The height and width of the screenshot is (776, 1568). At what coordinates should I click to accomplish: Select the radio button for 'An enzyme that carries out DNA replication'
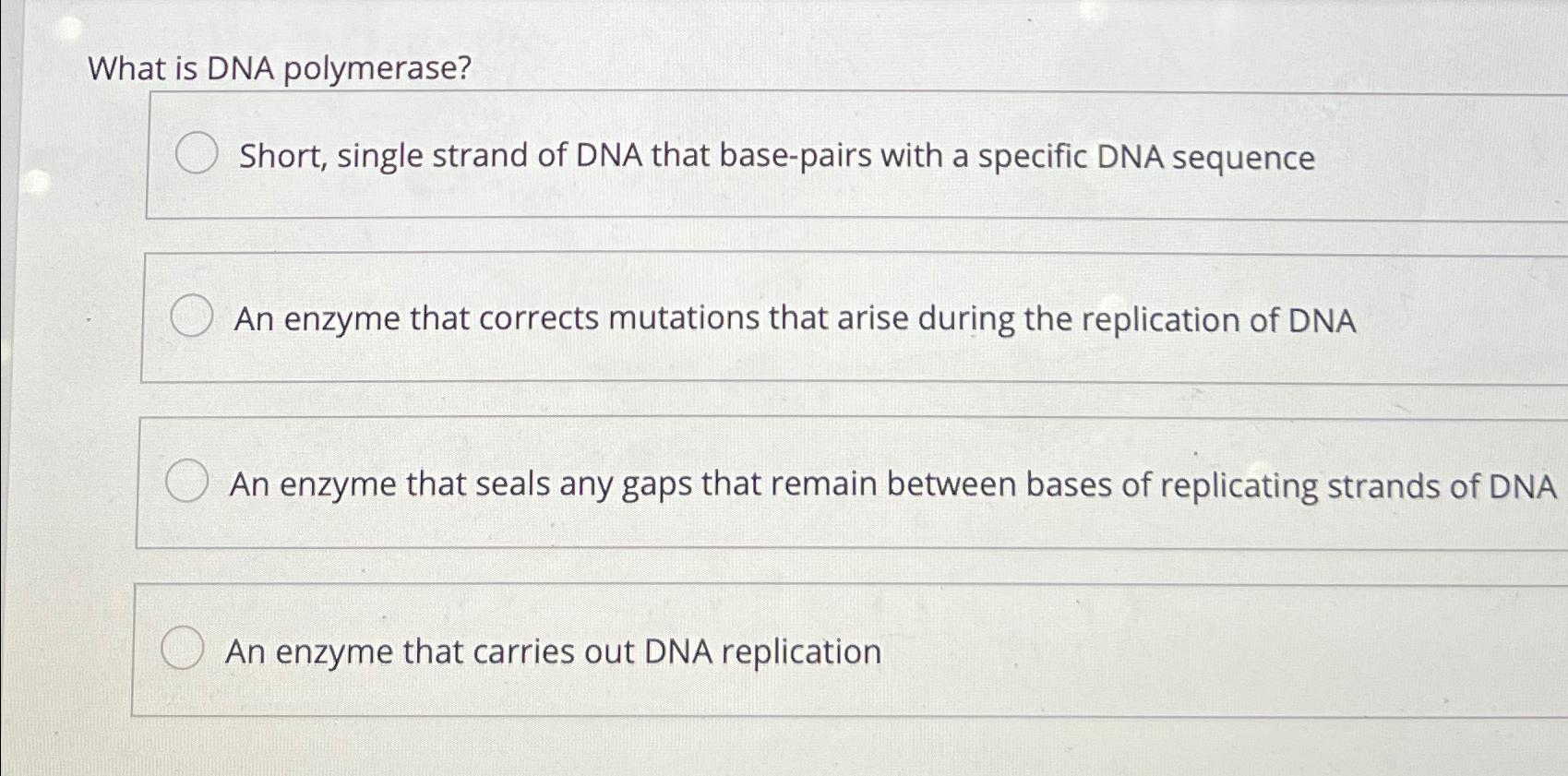[x=181, y=651]
